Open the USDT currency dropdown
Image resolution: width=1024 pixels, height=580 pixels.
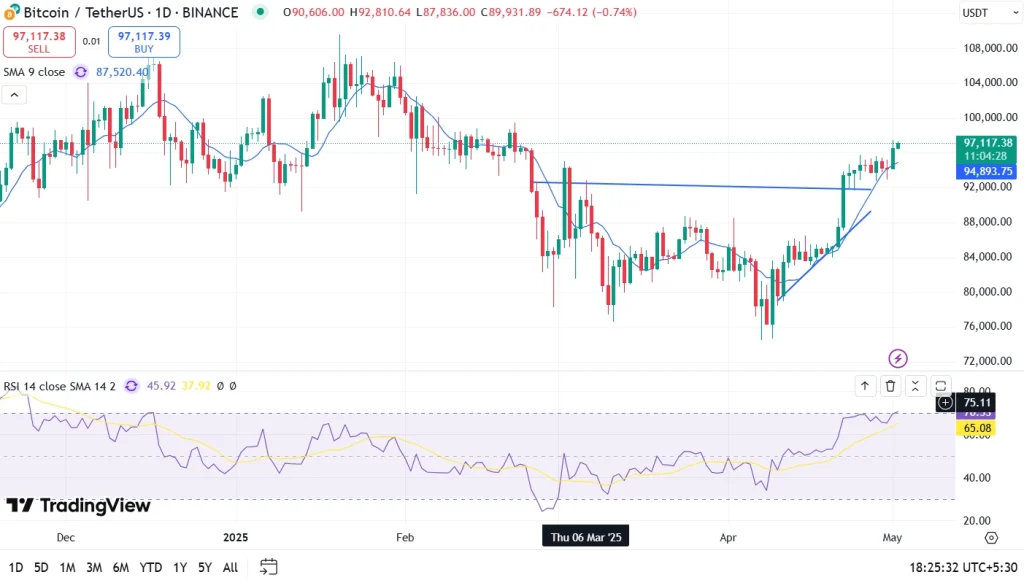point(989,12)
